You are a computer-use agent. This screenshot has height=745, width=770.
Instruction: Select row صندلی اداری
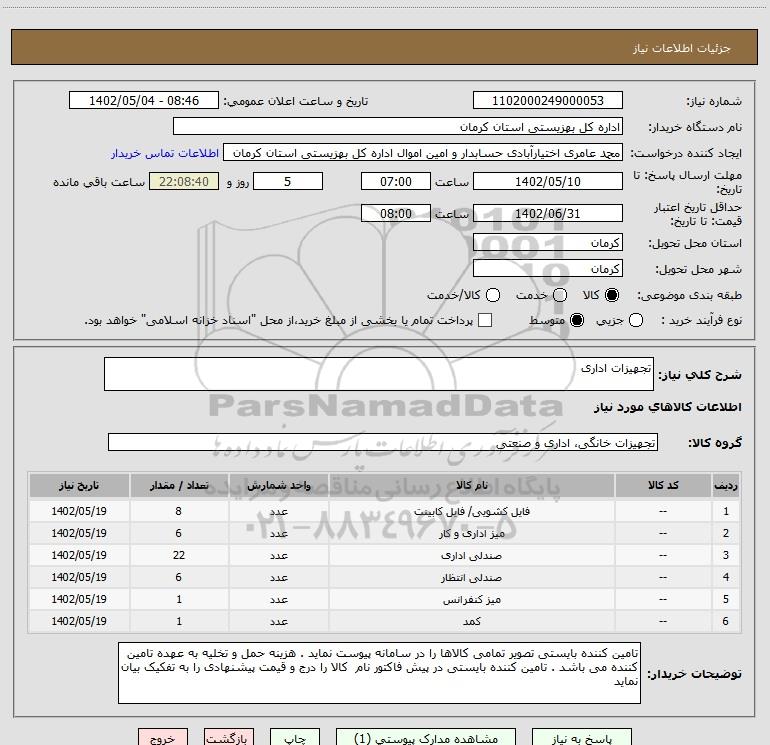tap(385, 555)
